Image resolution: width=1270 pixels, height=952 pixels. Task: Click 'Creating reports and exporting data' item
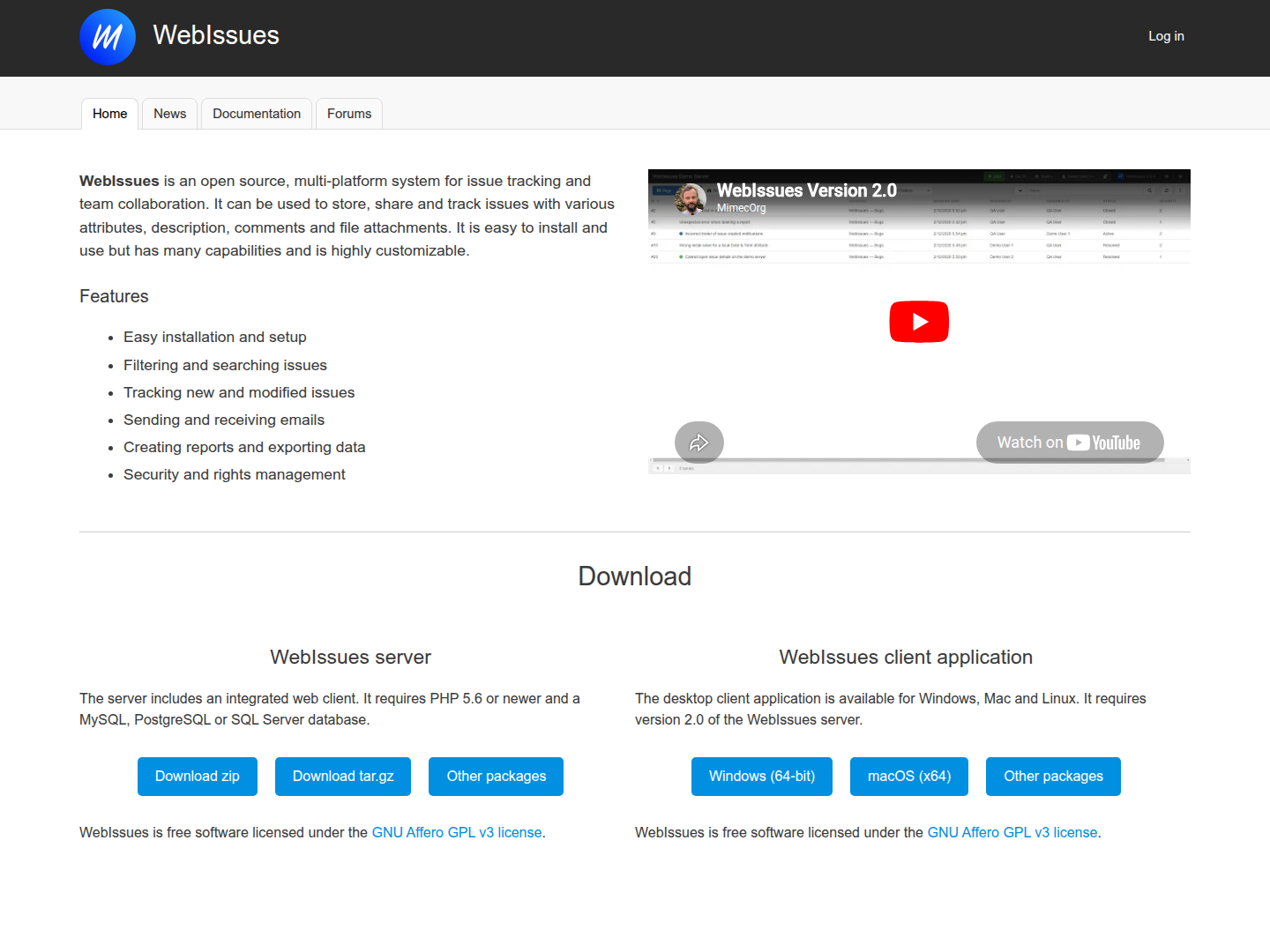(244, 447)
